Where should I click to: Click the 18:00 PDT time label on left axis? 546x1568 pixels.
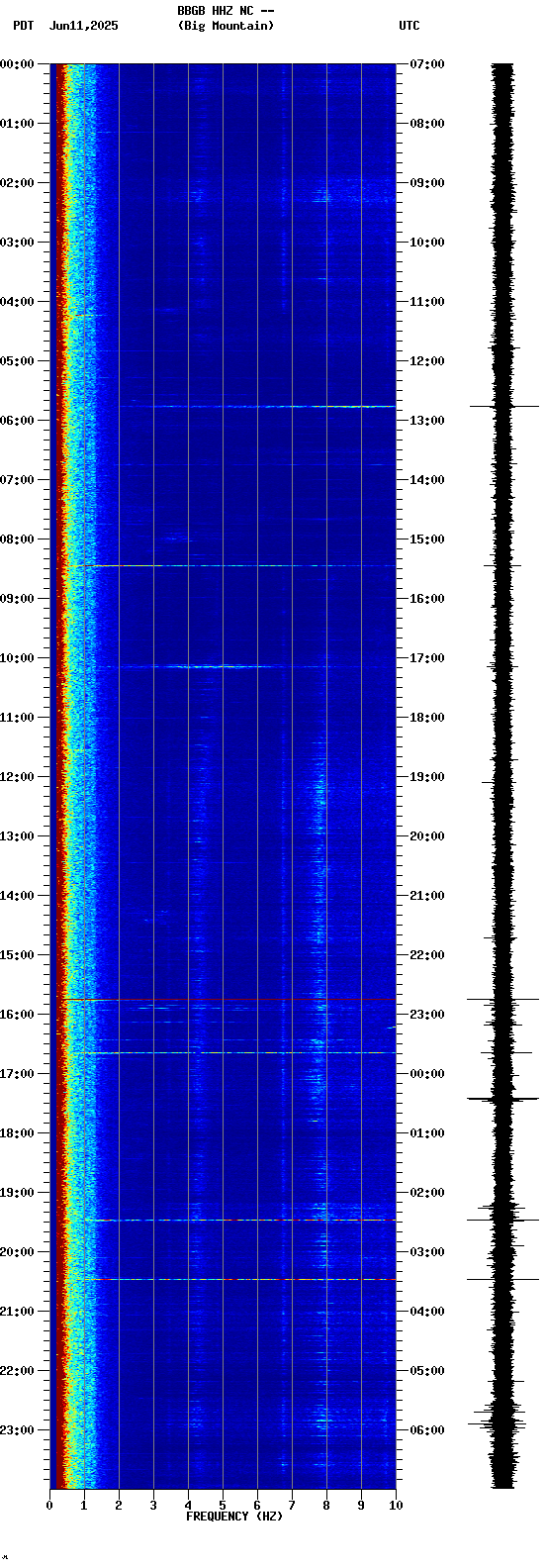pos(18,1133)
